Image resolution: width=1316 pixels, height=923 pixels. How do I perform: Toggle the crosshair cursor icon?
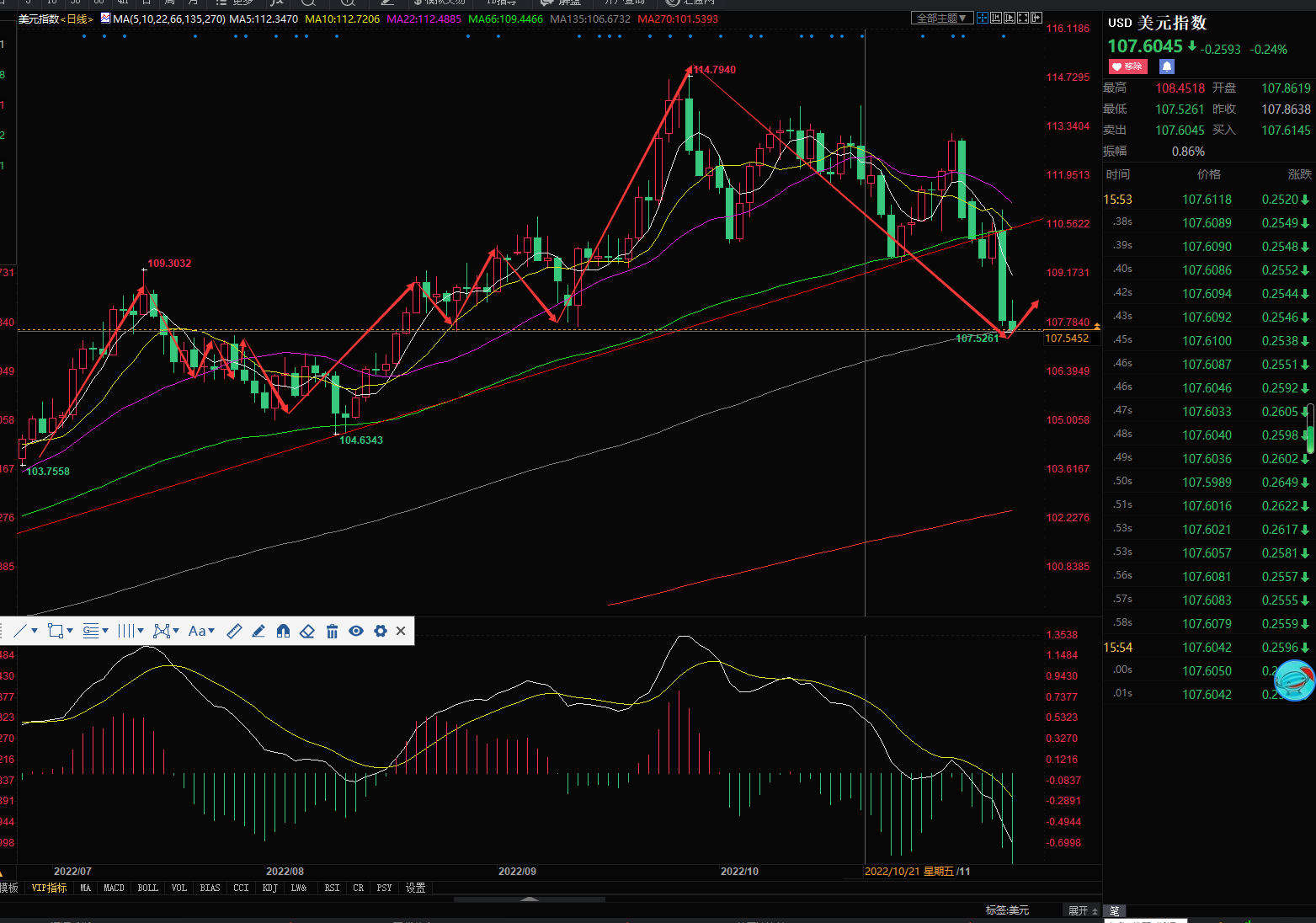[983, 18]
